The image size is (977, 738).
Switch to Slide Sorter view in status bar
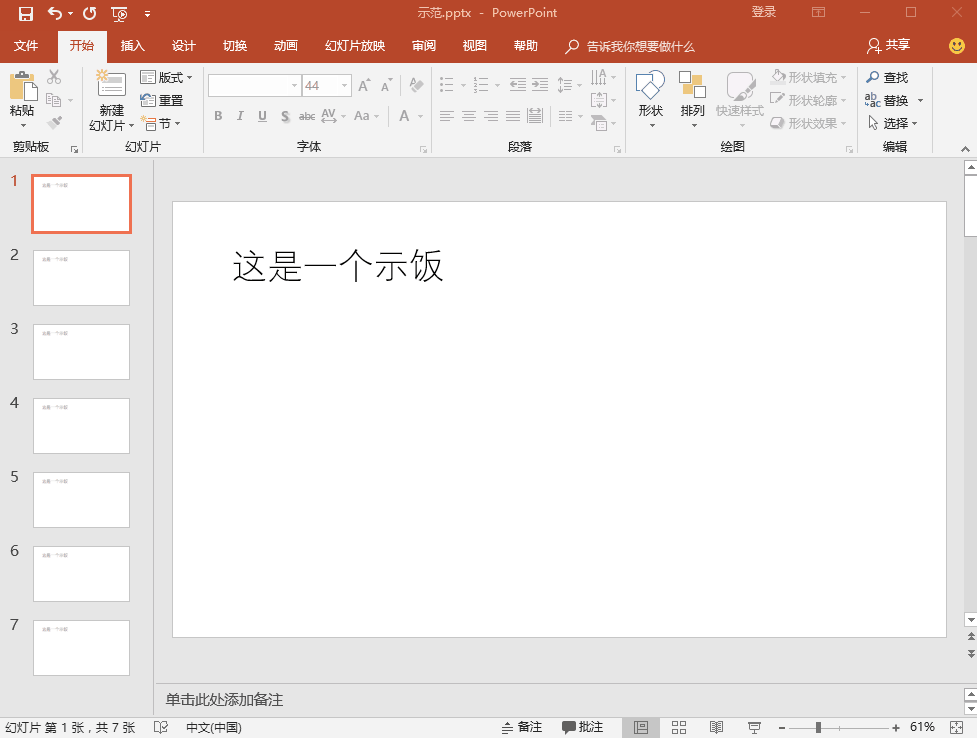pos(679,726)
